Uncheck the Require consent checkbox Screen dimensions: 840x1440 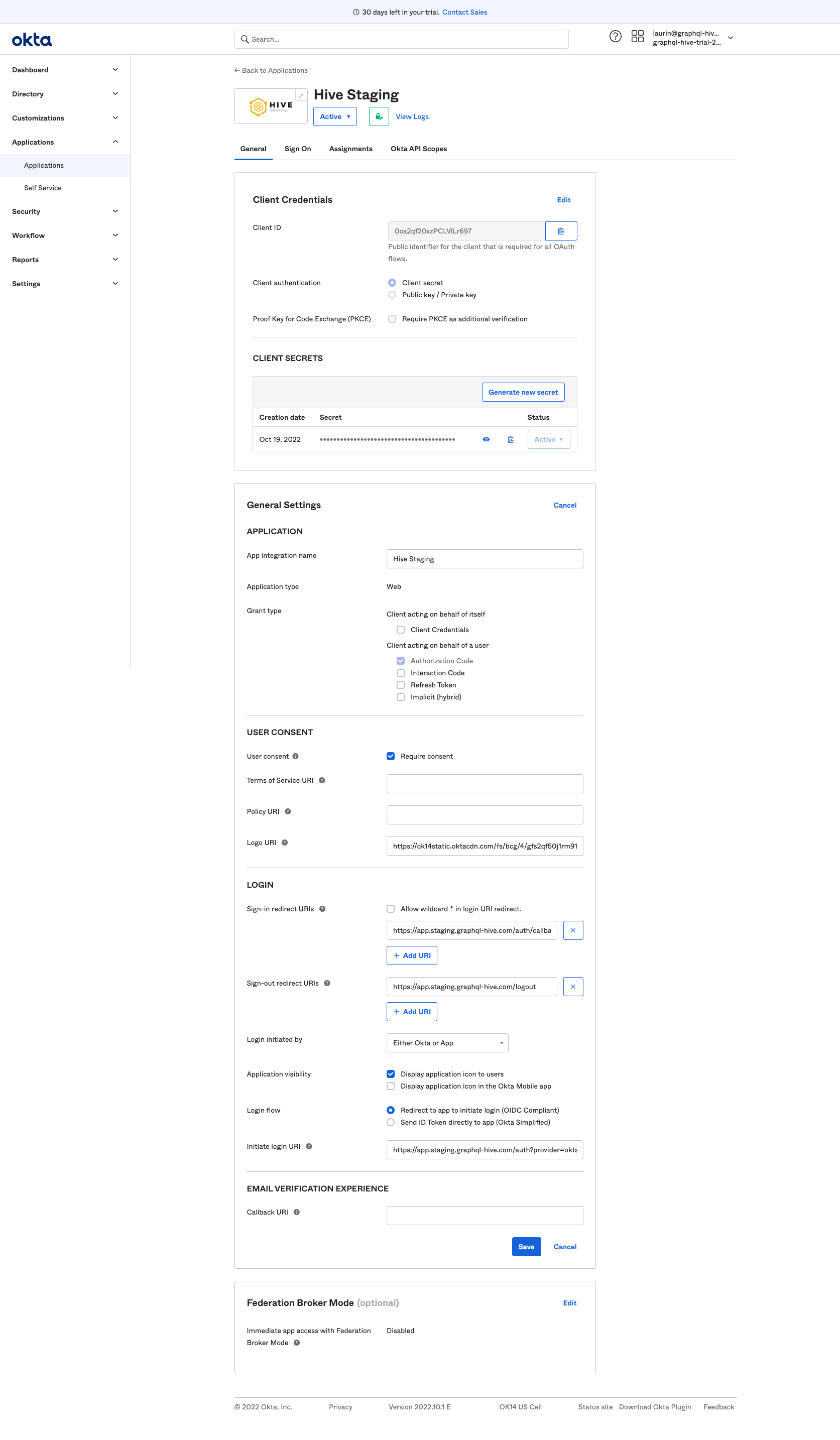tap(391, 756)
